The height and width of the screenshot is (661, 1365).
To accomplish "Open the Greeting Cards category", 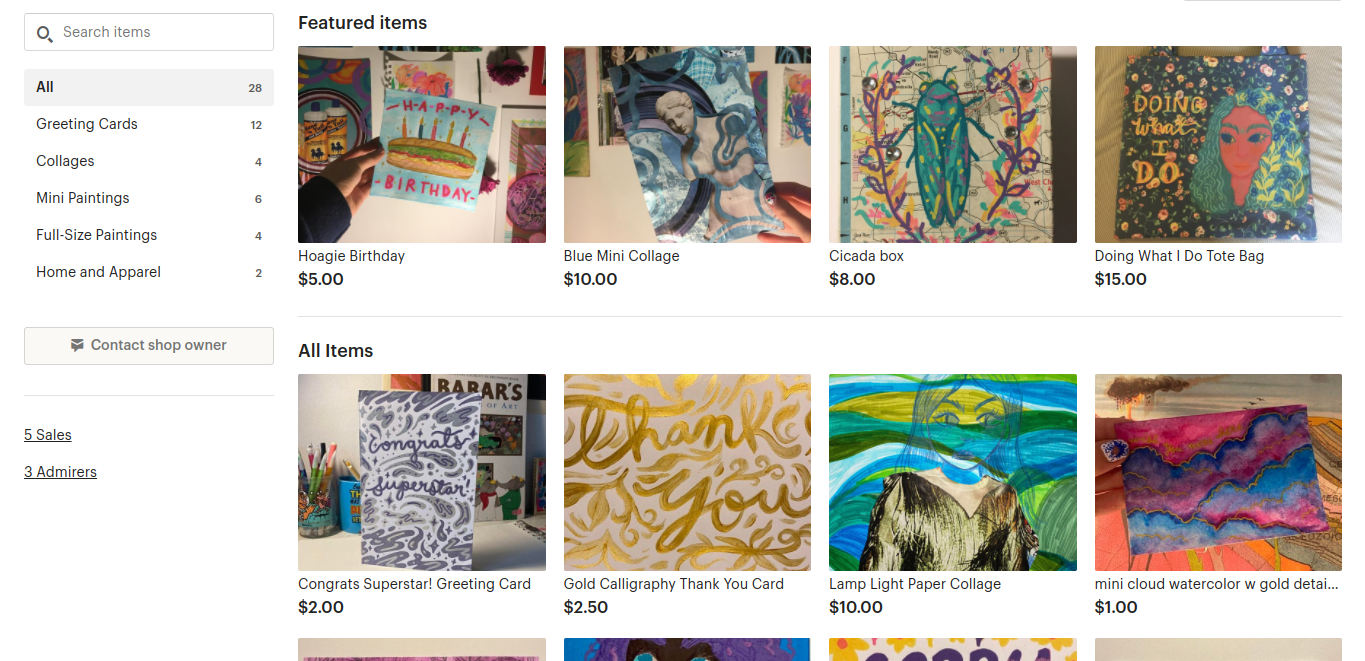I will (x=87, y=124).
